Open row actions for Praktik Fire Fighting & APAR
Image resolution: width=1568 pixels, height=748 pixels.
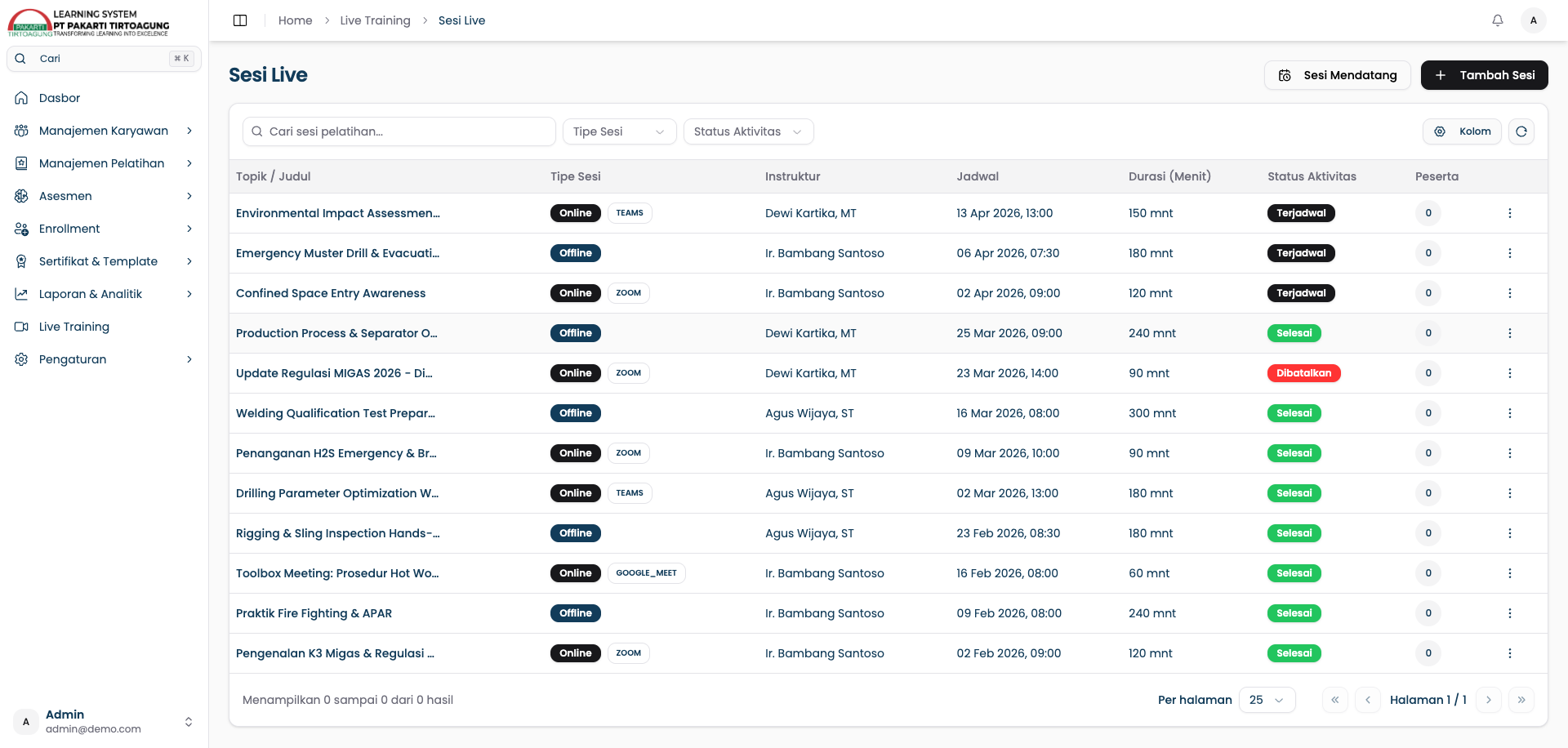[x=1510, y=613]
